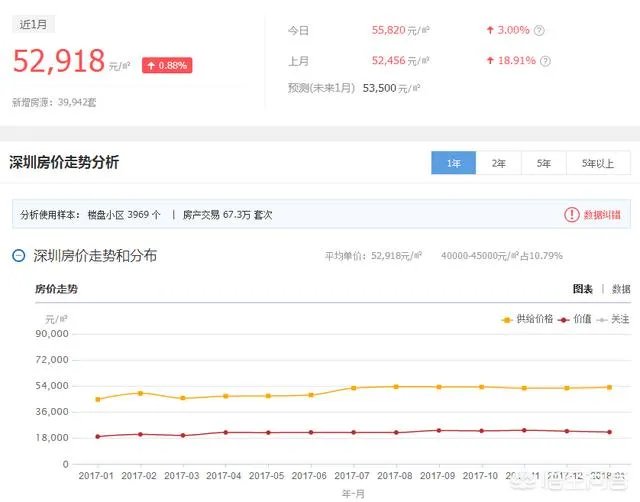The width and height of the screenshot is (640, 502).
Task: Collapse the 深圳房价走势和分布 section
Action: tap(19, 255)
